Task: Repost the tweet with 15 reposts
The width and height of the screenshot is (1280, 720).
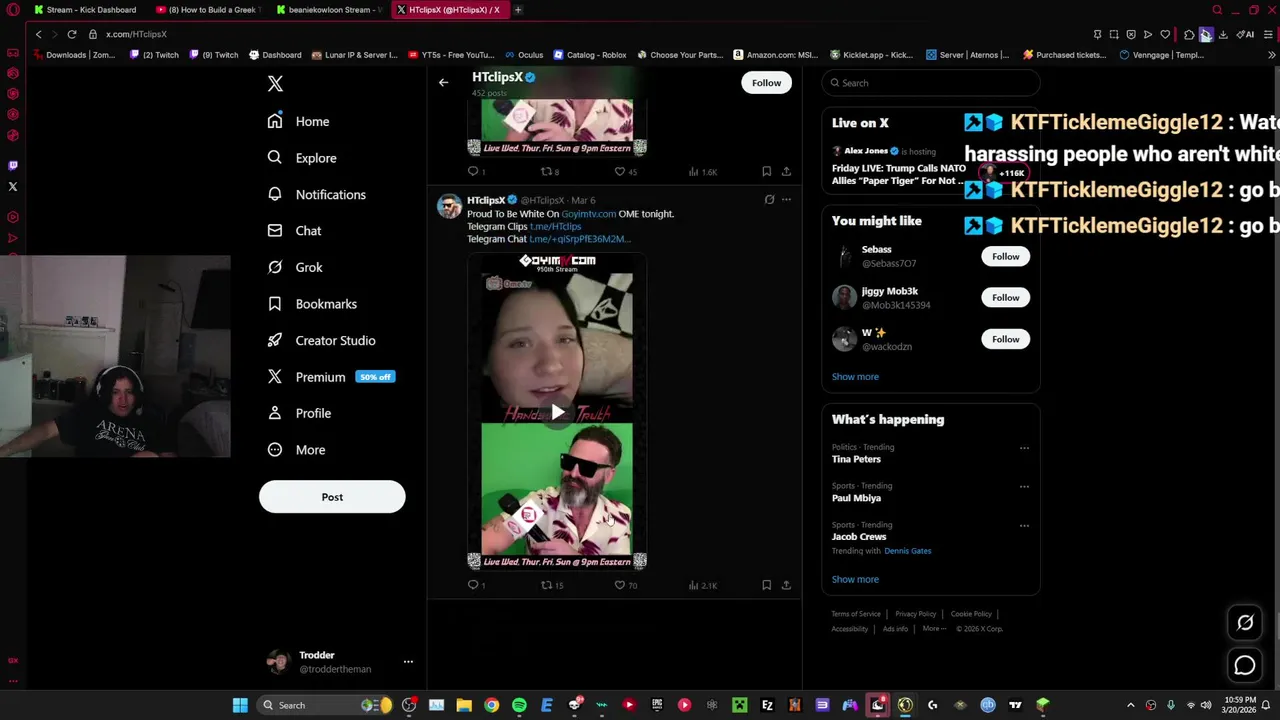Action: [552, 585]
